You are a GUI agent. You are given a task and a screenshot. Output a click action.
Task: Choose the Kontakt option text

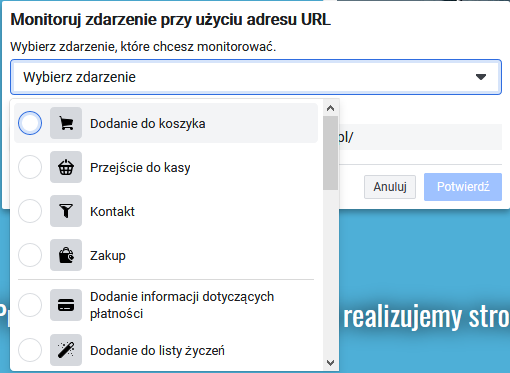coord(112,212)
